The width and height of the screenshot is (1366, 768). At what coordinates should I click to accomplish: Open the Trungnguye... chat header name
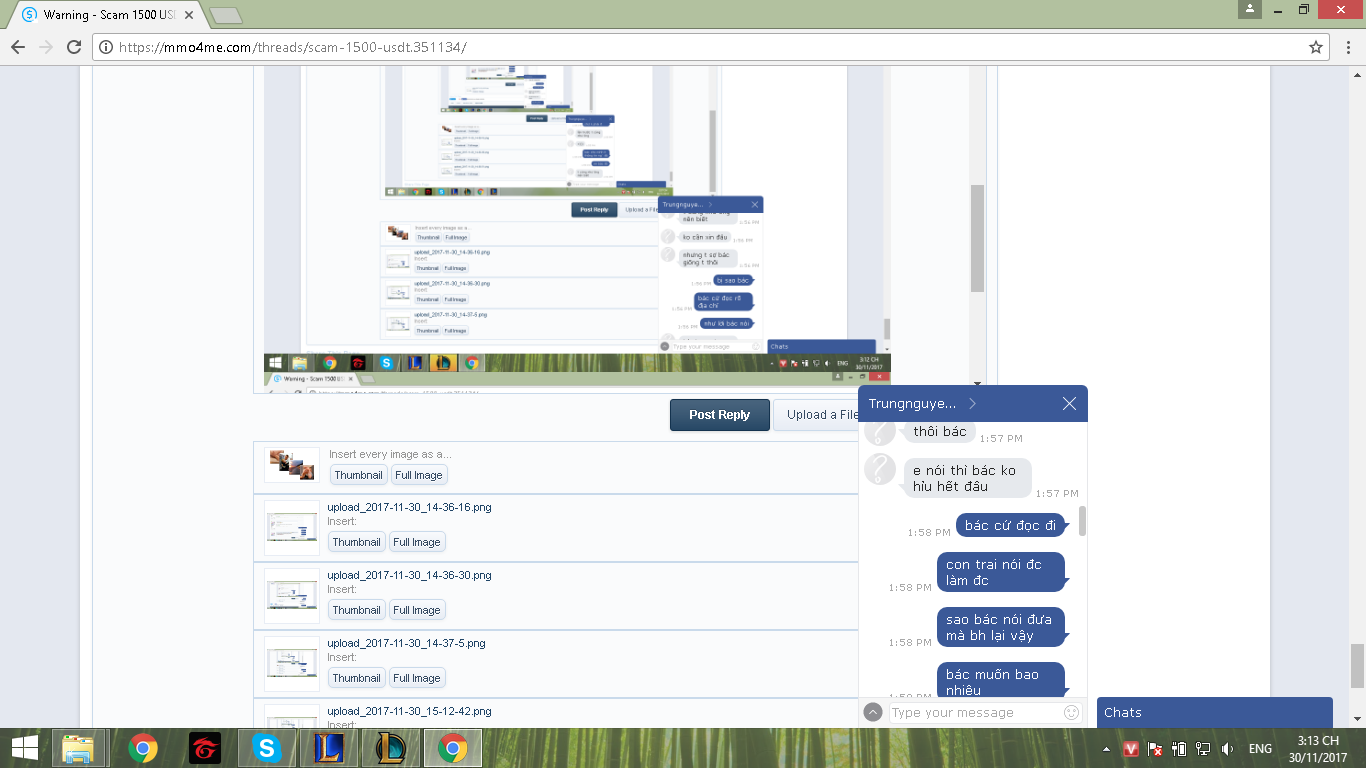pos(912,404)
